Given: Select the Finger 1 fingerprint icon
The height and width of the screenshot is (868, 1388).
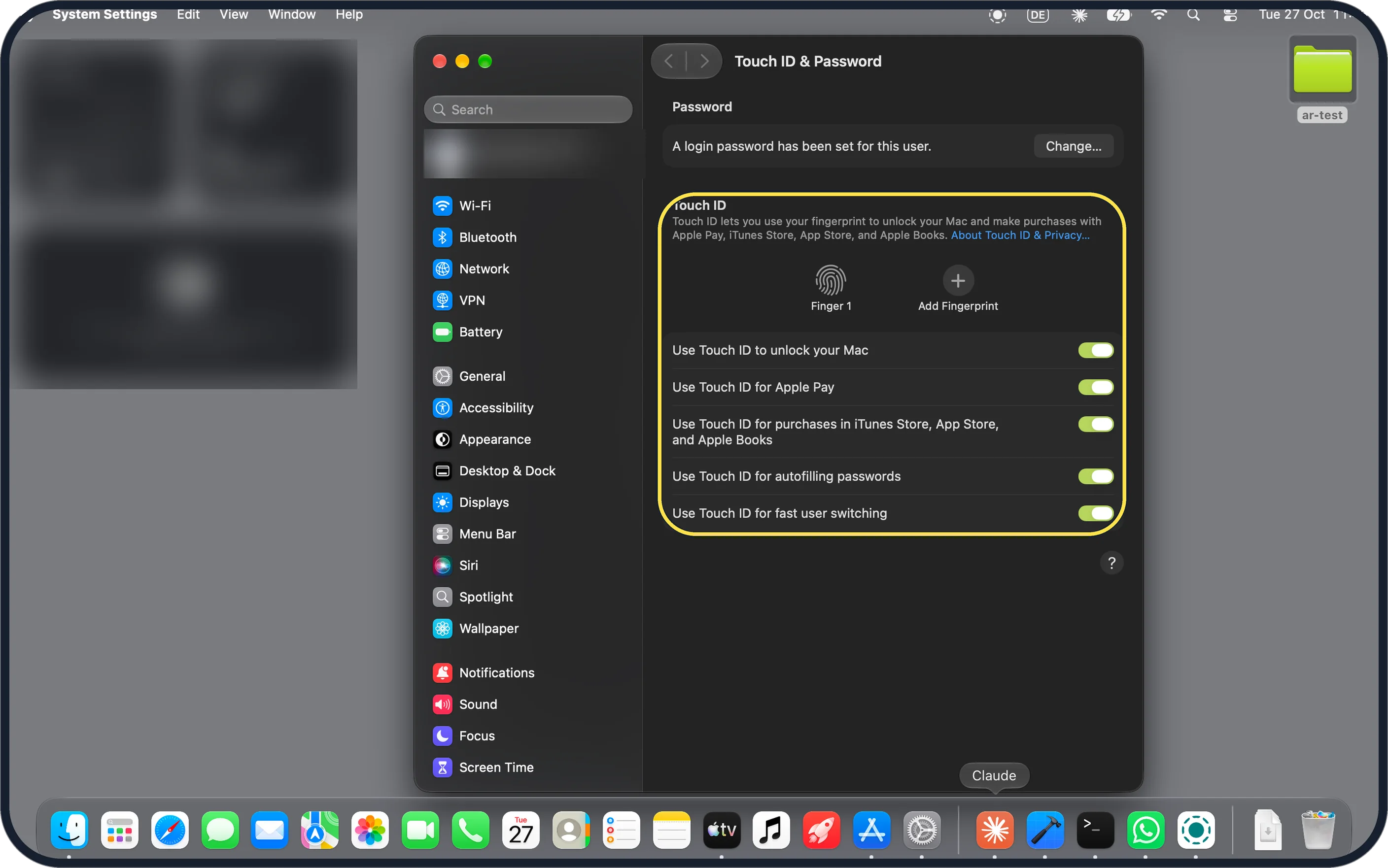Looking at the screenshot, I should click(x=831, y=280).
